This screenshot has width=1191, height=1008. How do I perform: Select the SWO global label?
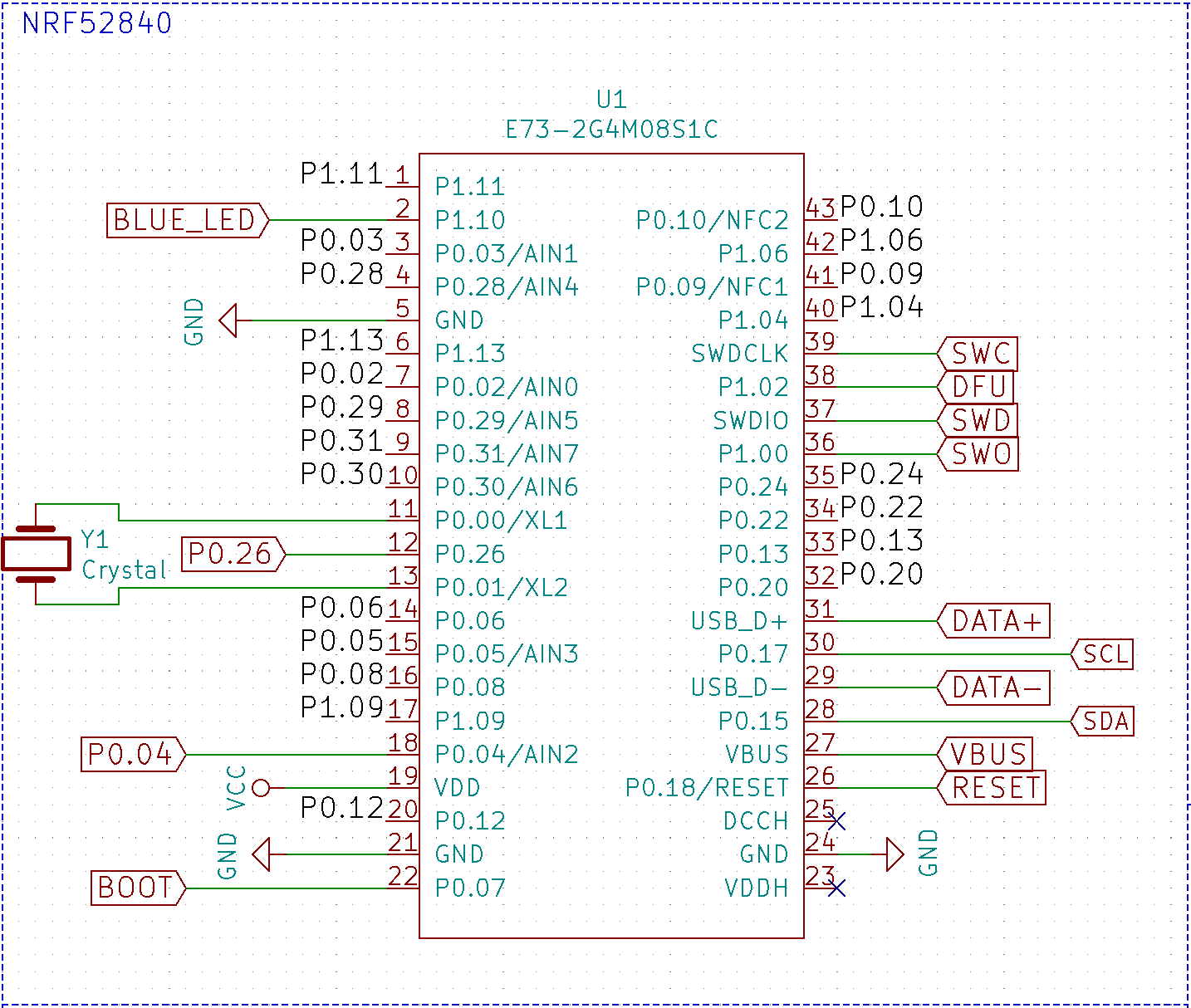click(978, 454)
